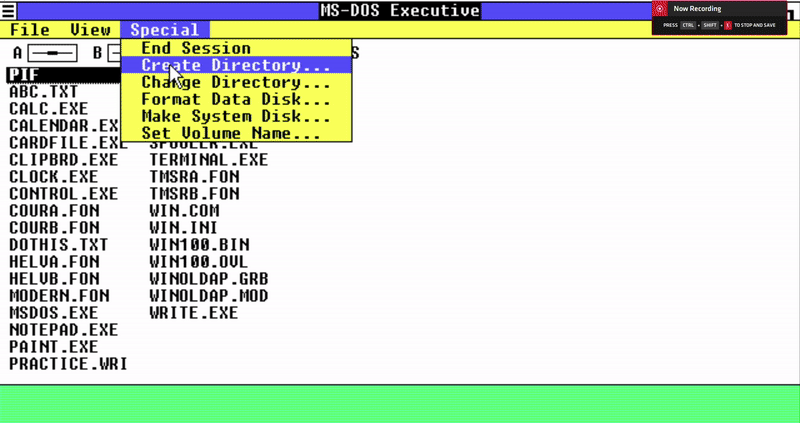This screenshot has width=800, height=423.
Task: Choose Change Directory... menu entry
Action: (236, 82)
